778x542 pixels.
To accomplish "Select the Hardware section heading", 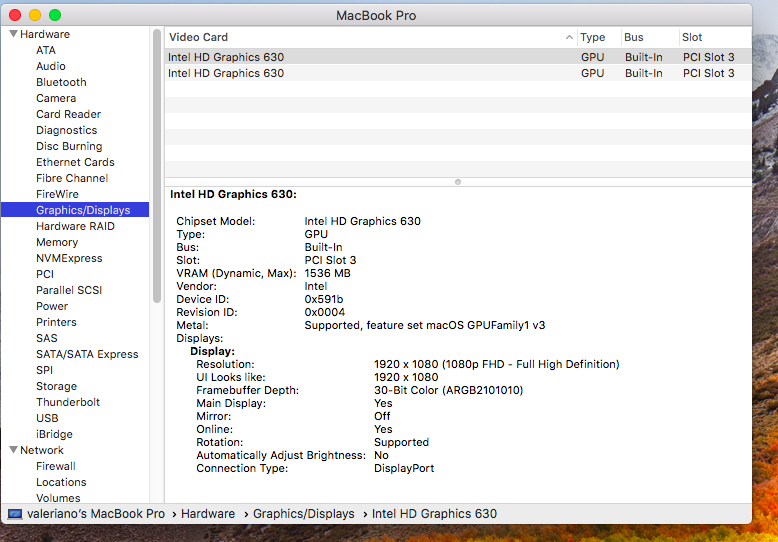I will pos(45,34).
